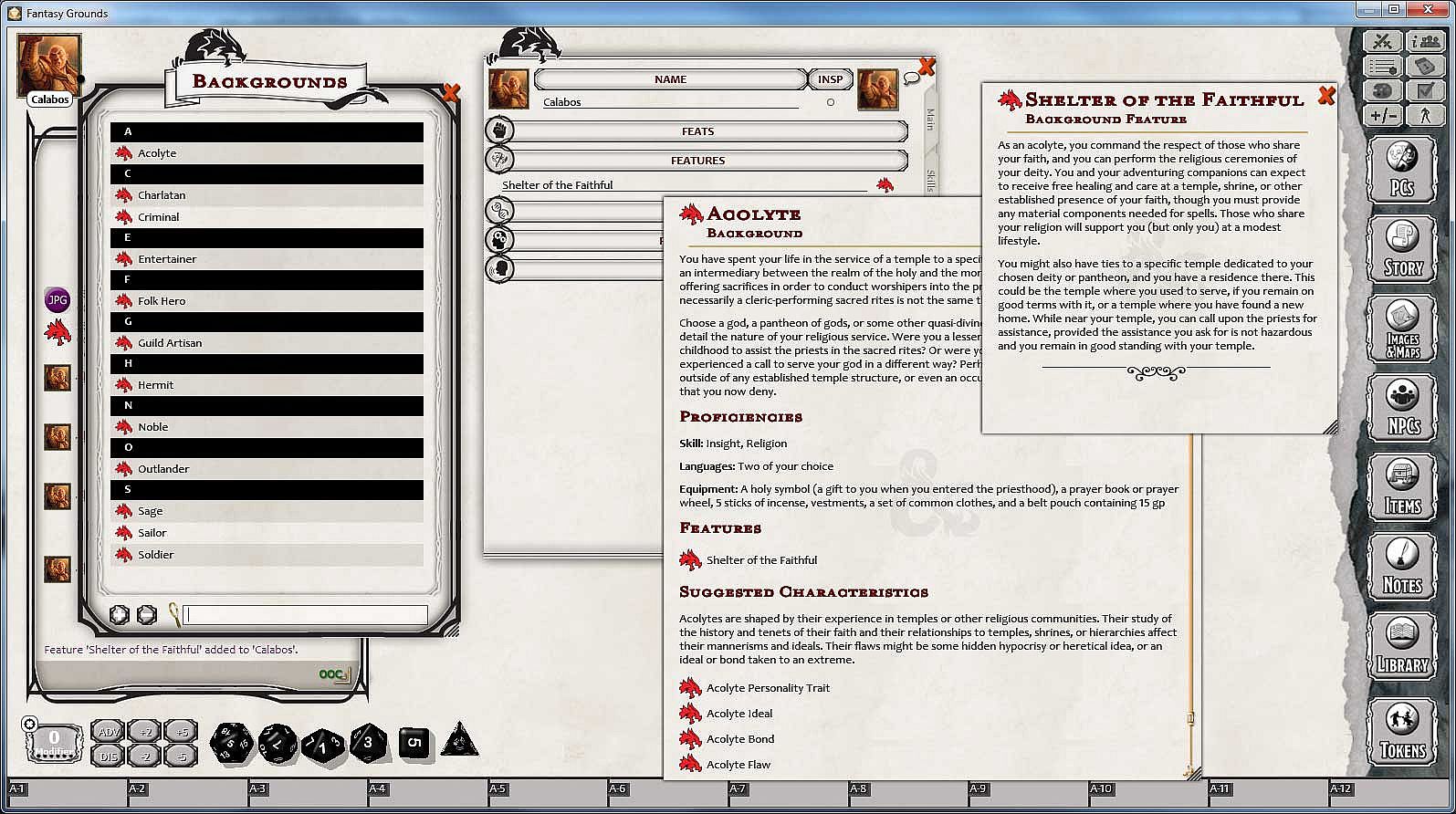Viewport: 1456px width, 814px height.
Task: Open the NPCs sidebar button
Action: [1402, 408]
